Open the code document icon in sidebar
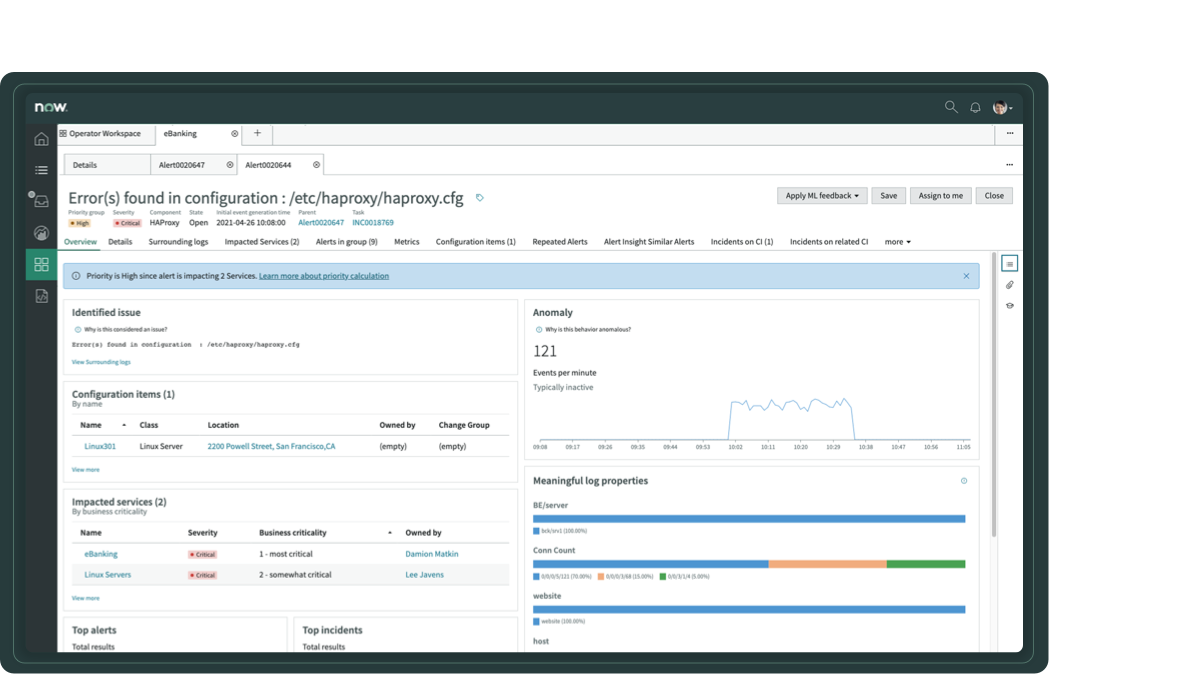 (41, 295)
